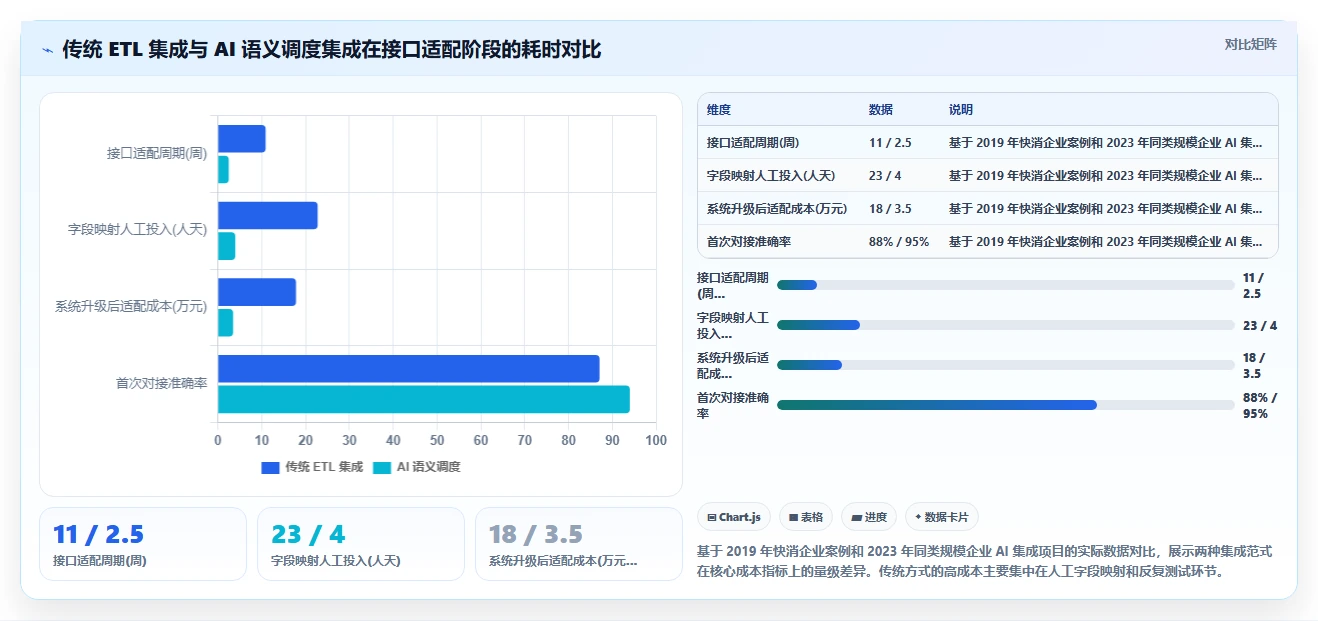Click the chart axis label 首次对接准确率
The height and width of the screenshot is (621, 1318).
(x=161, y=383)
